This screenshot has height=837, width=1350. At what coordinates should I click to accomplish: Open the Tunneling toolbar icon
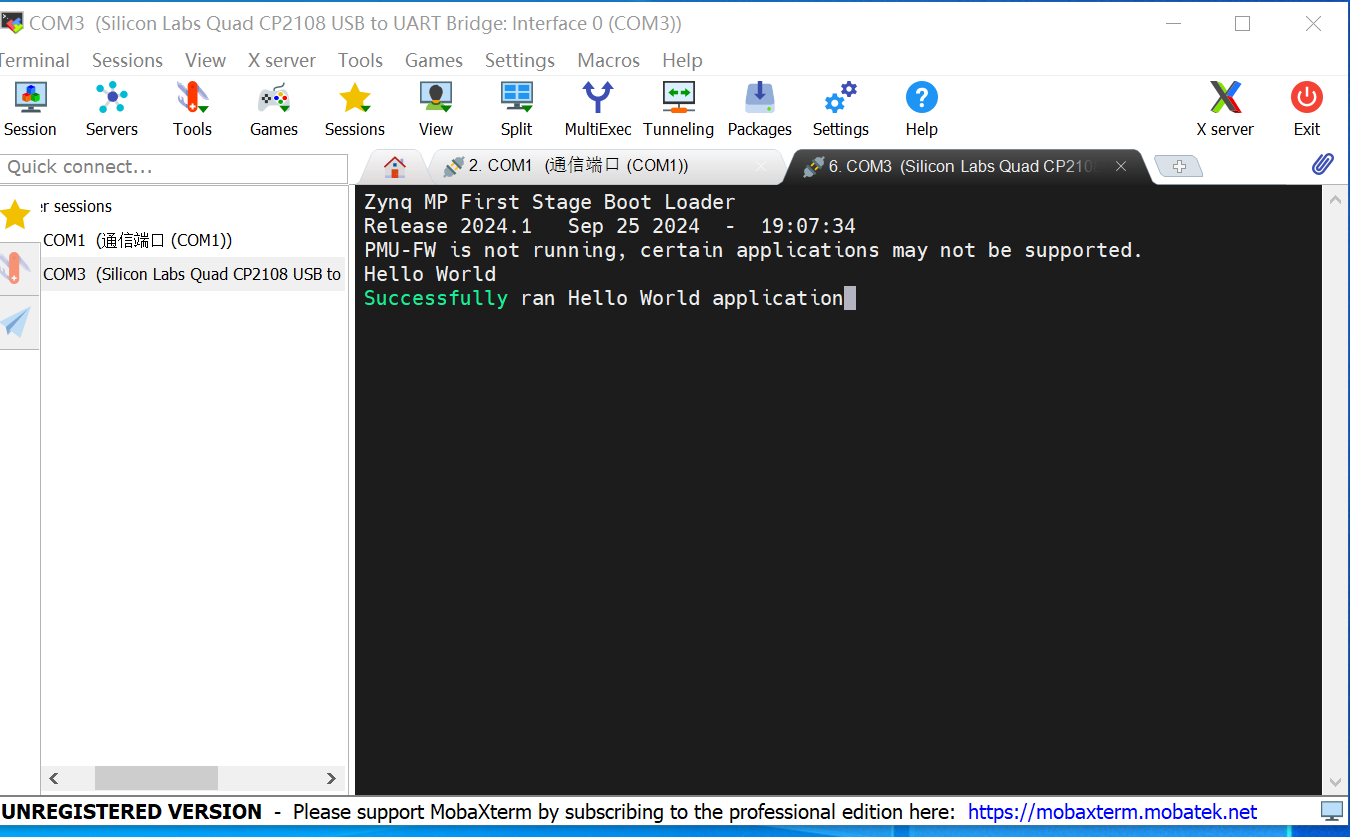click(679, 109)
